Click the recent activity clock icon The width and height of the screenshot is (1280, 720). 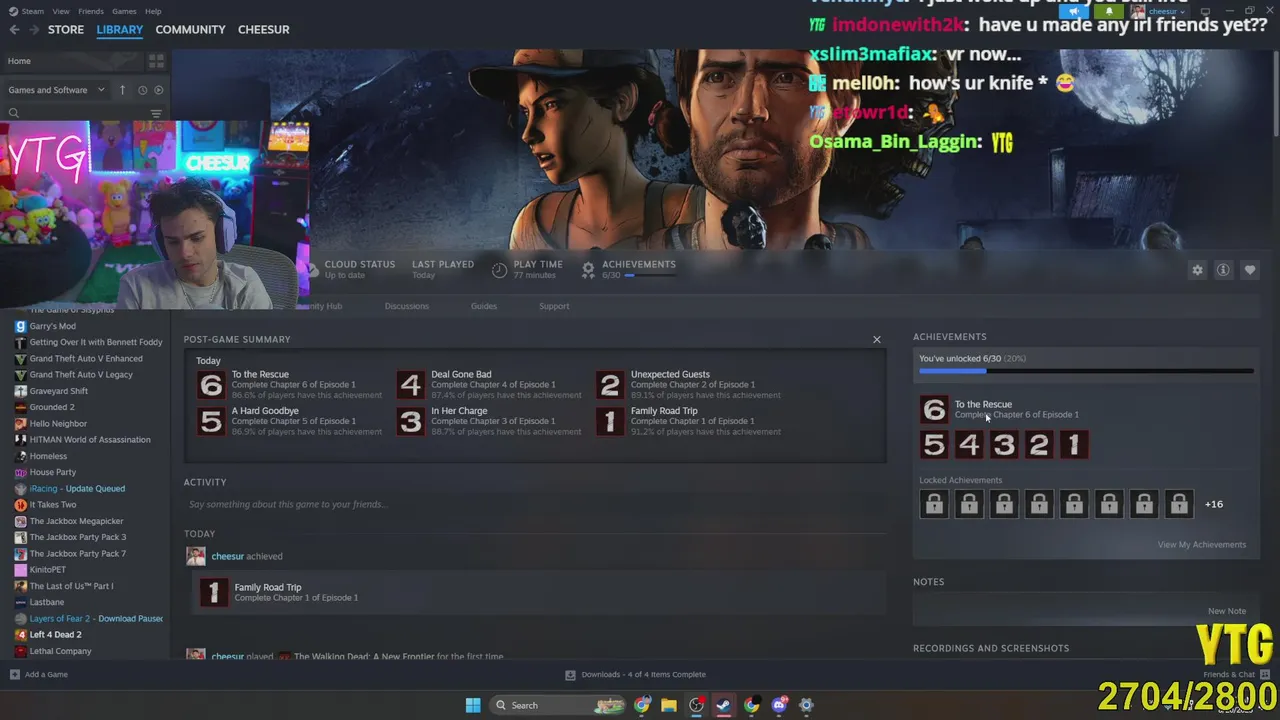[142, 90]
